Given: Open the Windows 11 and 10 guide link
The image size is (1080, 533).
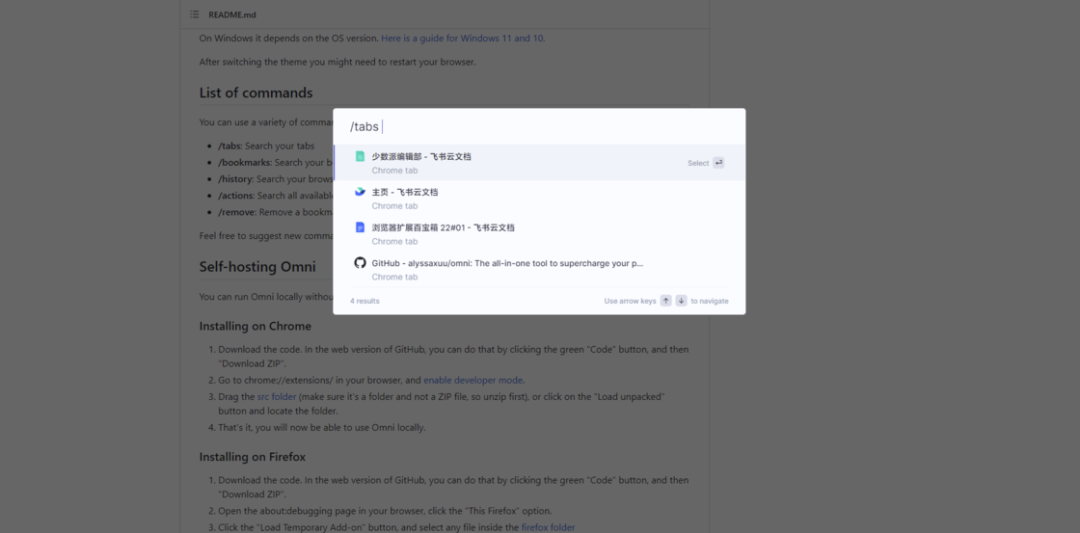Looking at the screenshot, I should [x=462, y=38].
